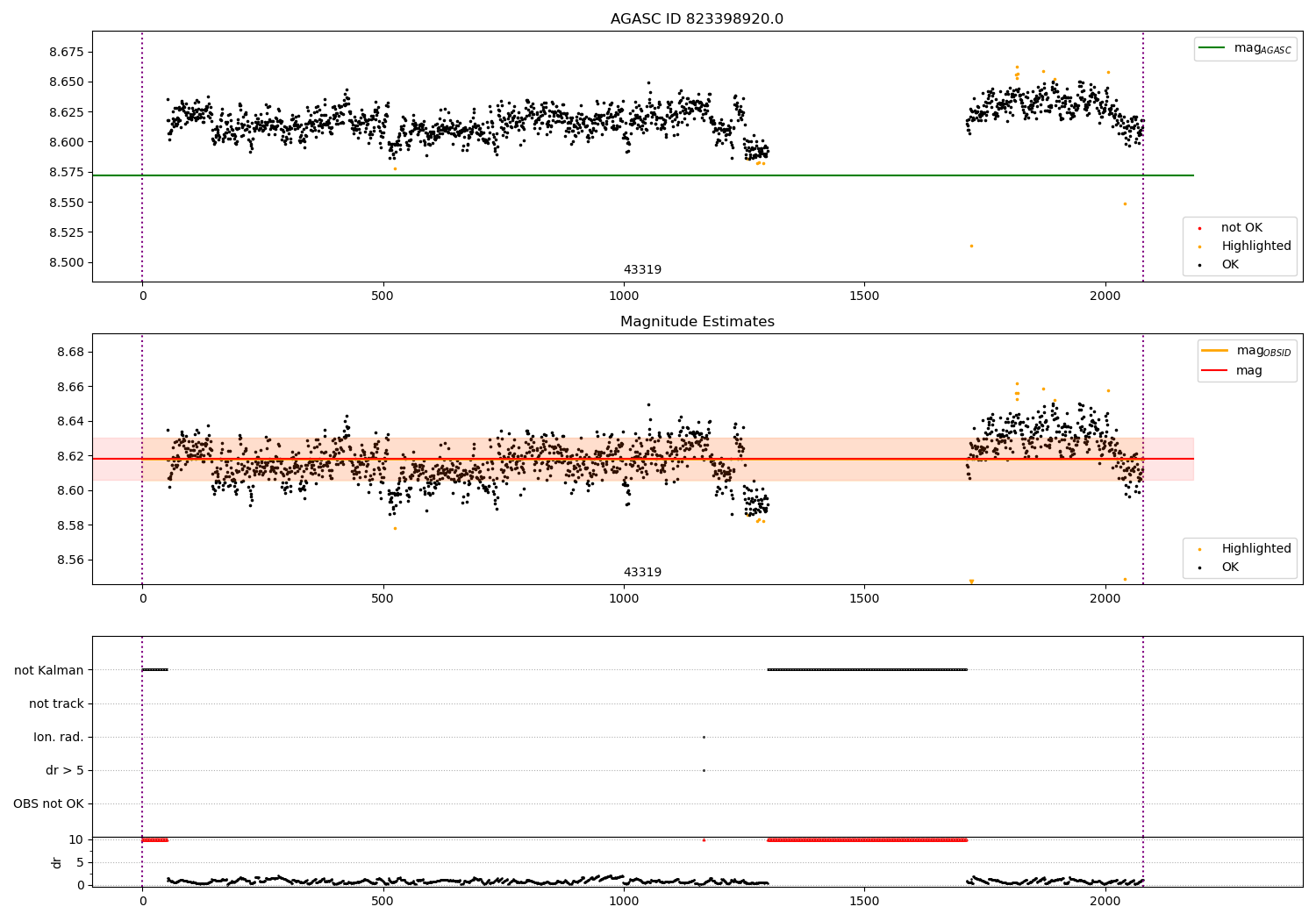The height and width of the screenshot is (921, 1316).
Task: Click the orange mag OBSID legend line
Action: [1215, 351]
